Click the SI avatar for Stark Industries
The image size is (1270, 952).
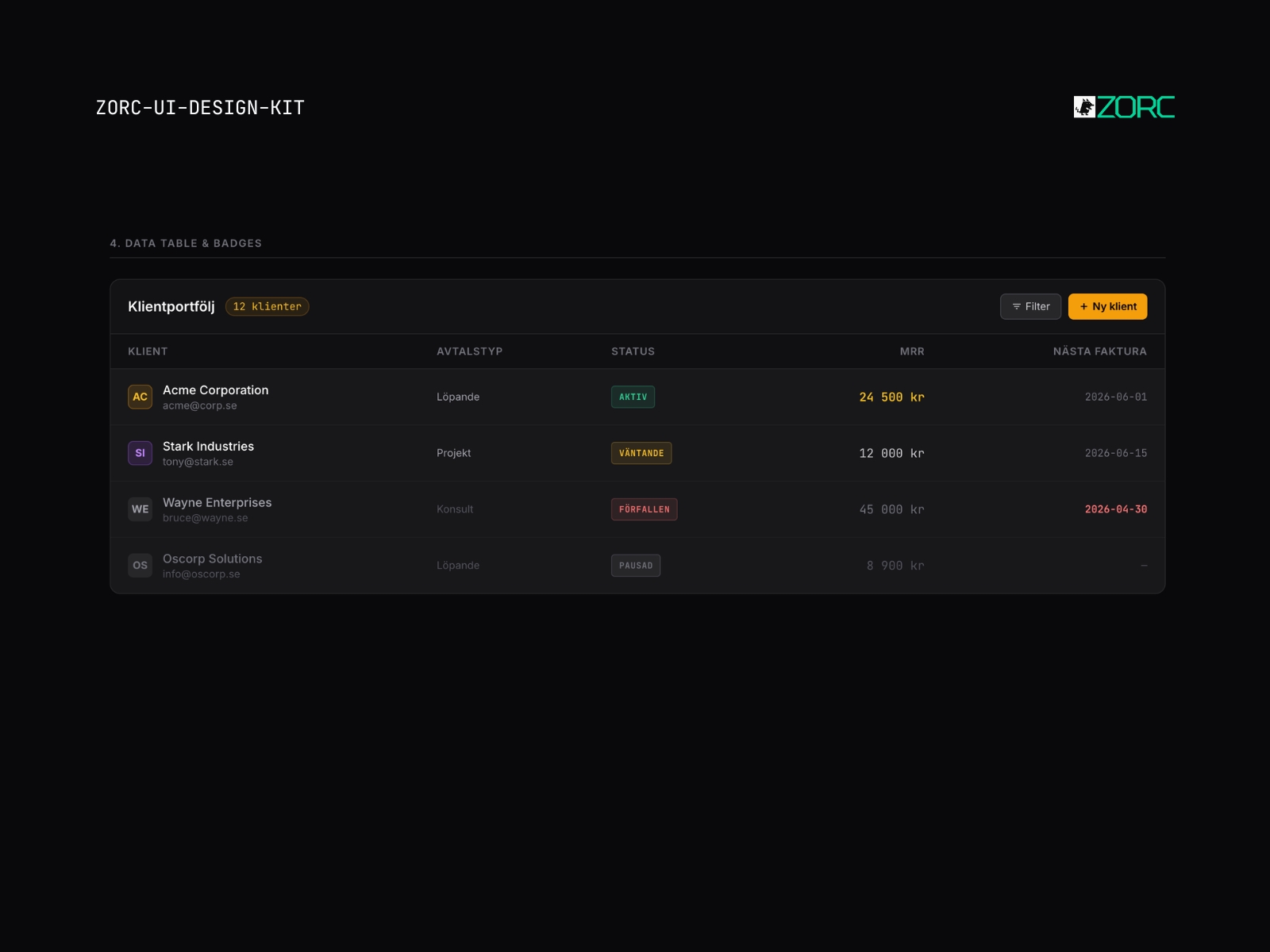pyautogui.click(x=140, y=453)
